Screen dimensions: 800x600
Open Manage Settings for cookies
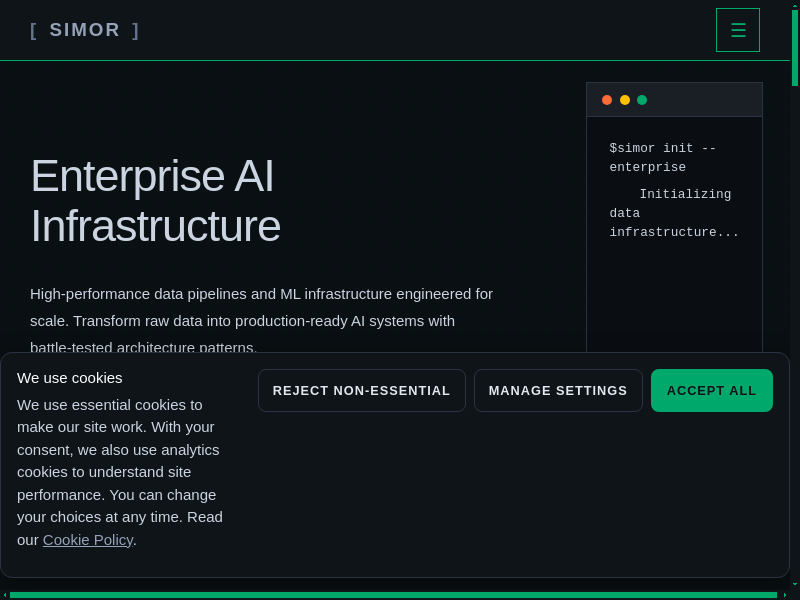click(558, 391)
